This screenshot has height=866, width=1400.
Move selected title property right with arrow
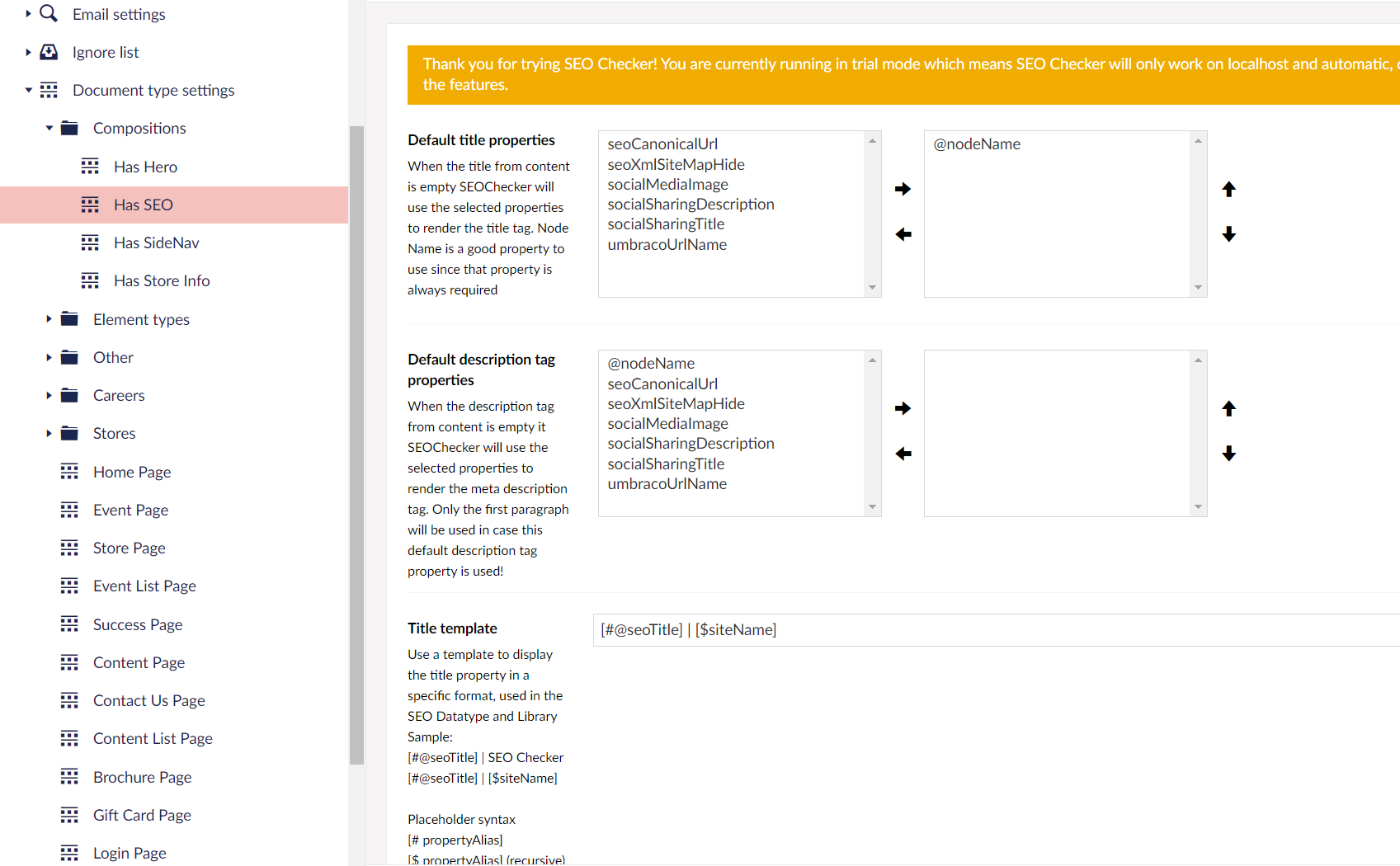(903, 189)
